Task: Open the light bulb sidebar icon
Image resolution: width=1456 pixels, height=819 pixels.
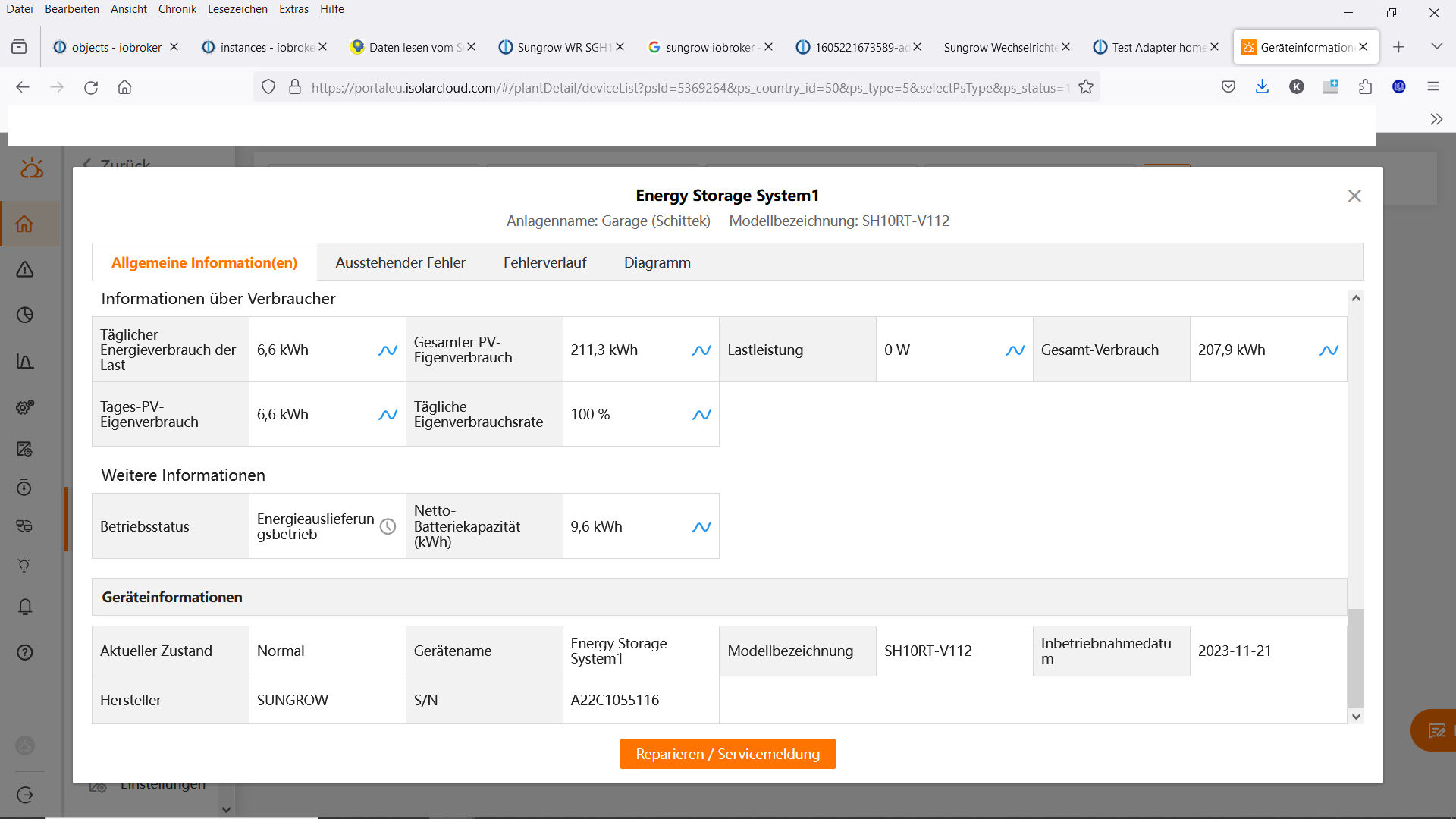Action: (x=24, y=565)
